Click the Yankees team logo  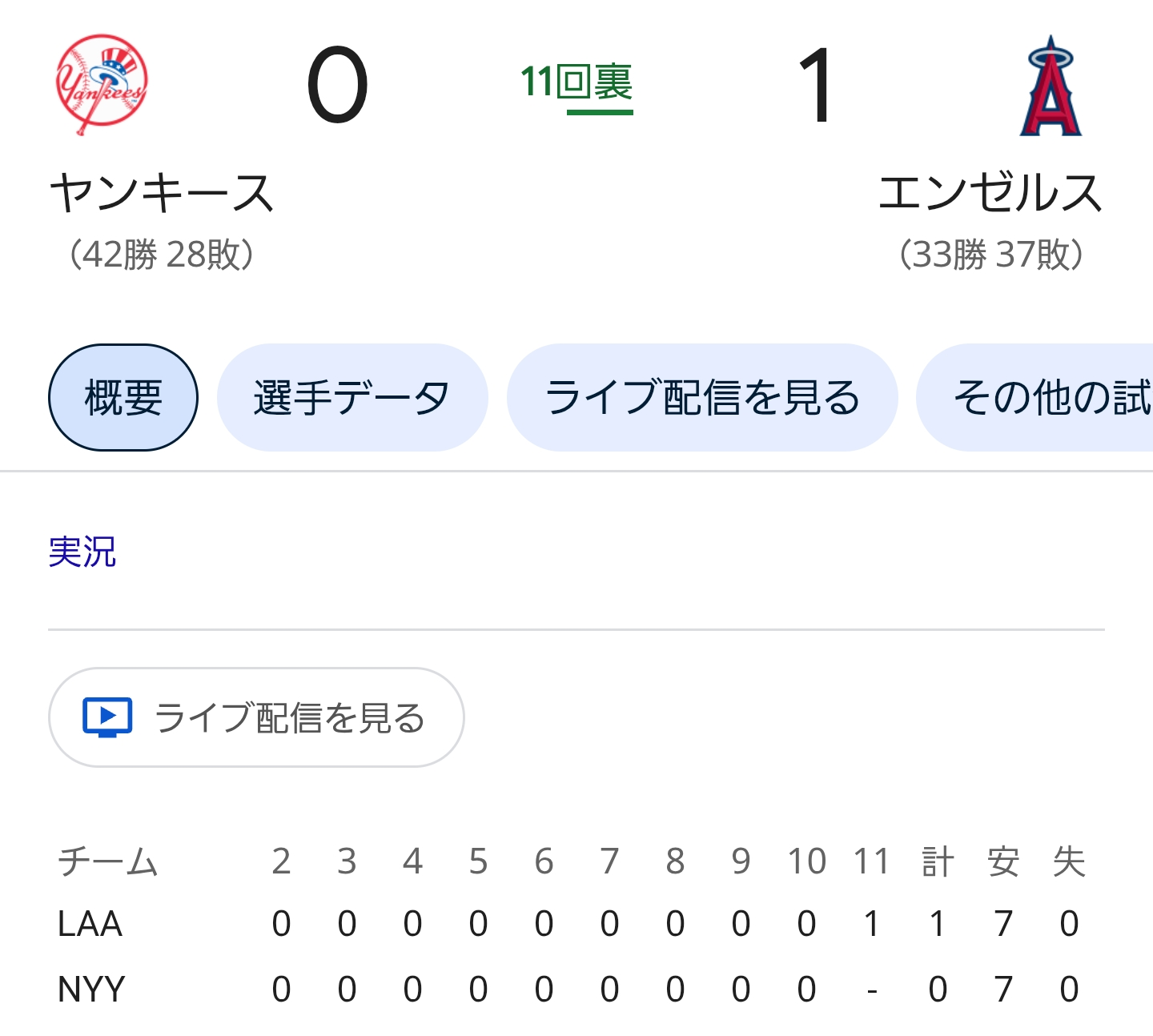tap(102, 84)
